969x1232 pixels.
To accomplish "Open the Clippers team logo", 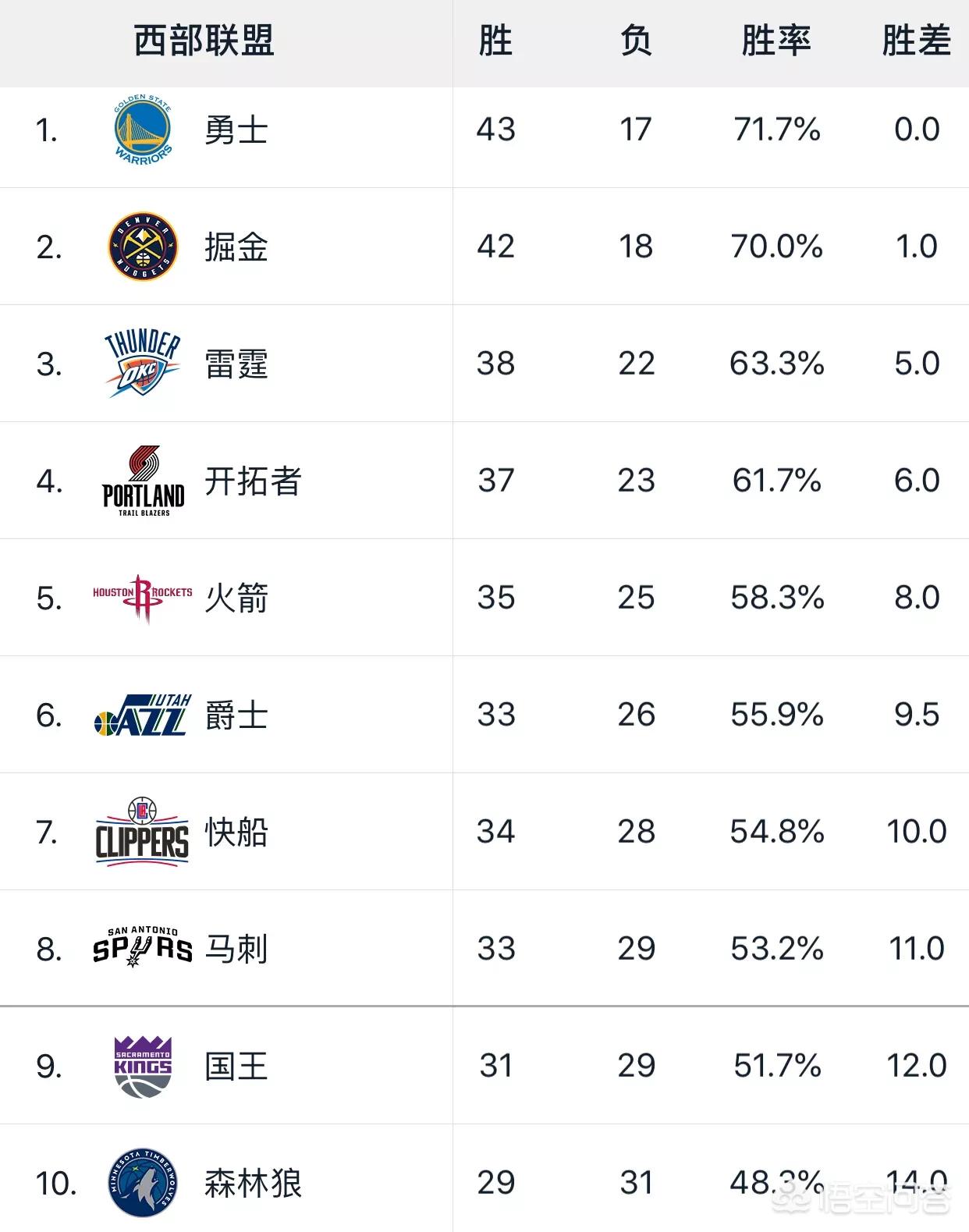I will tap(142, 832).
